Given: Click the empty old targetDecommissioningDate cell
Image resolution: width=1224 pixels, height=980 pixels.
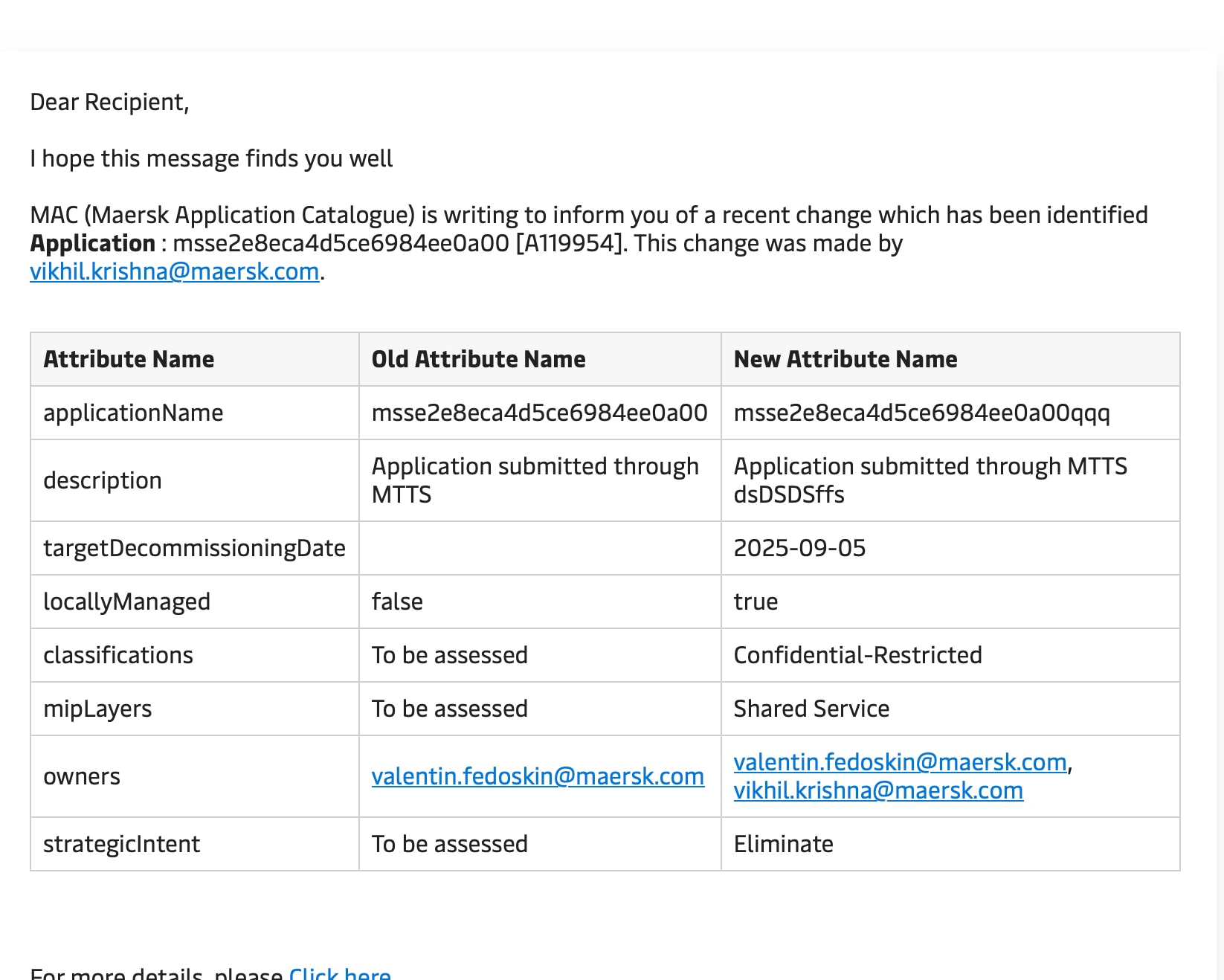Looking at the screenshot, I should 540,548.
